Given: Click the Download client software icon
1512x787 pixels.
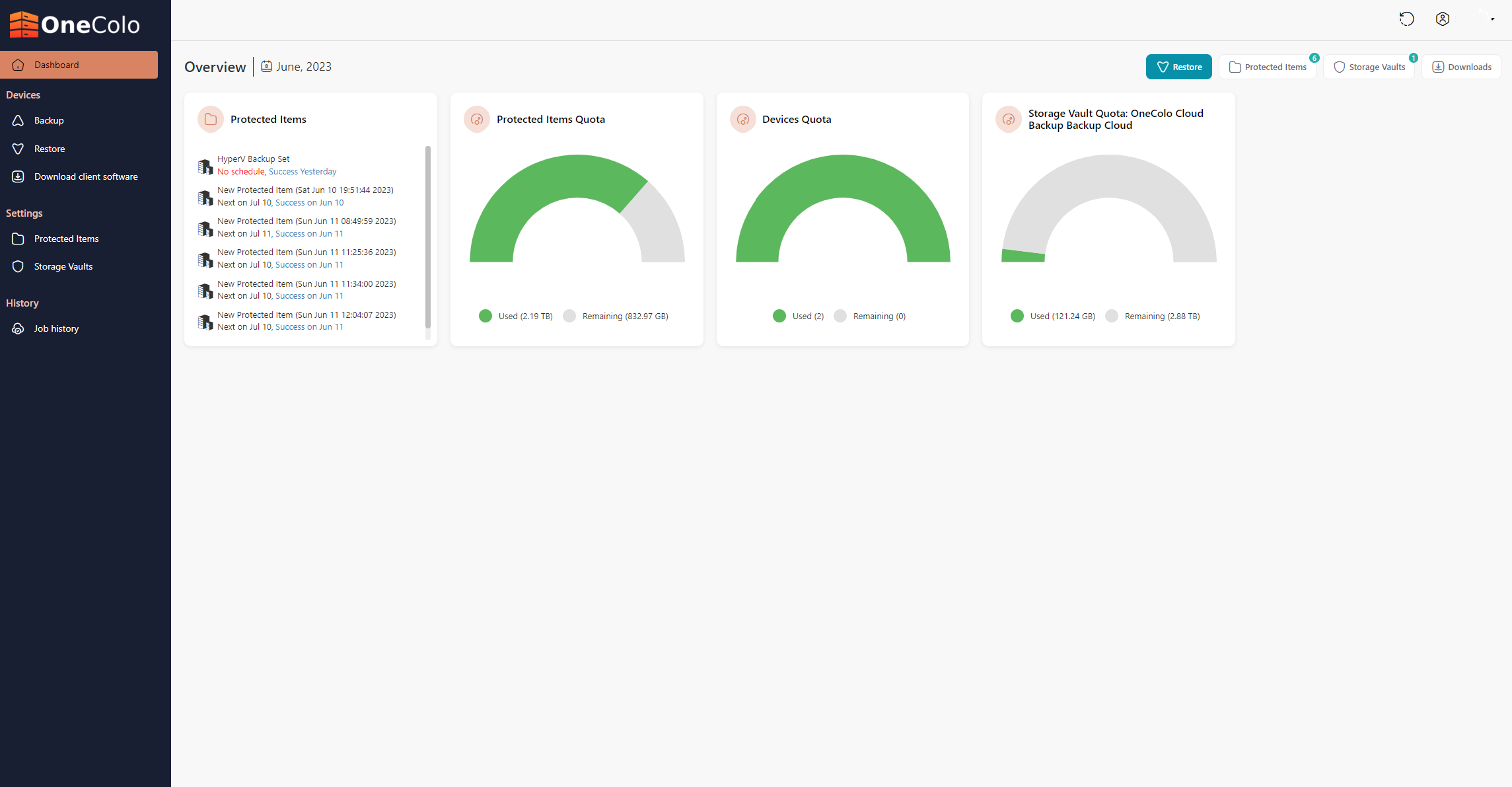Looking at the screenshot, I should [x=18, y=176].
